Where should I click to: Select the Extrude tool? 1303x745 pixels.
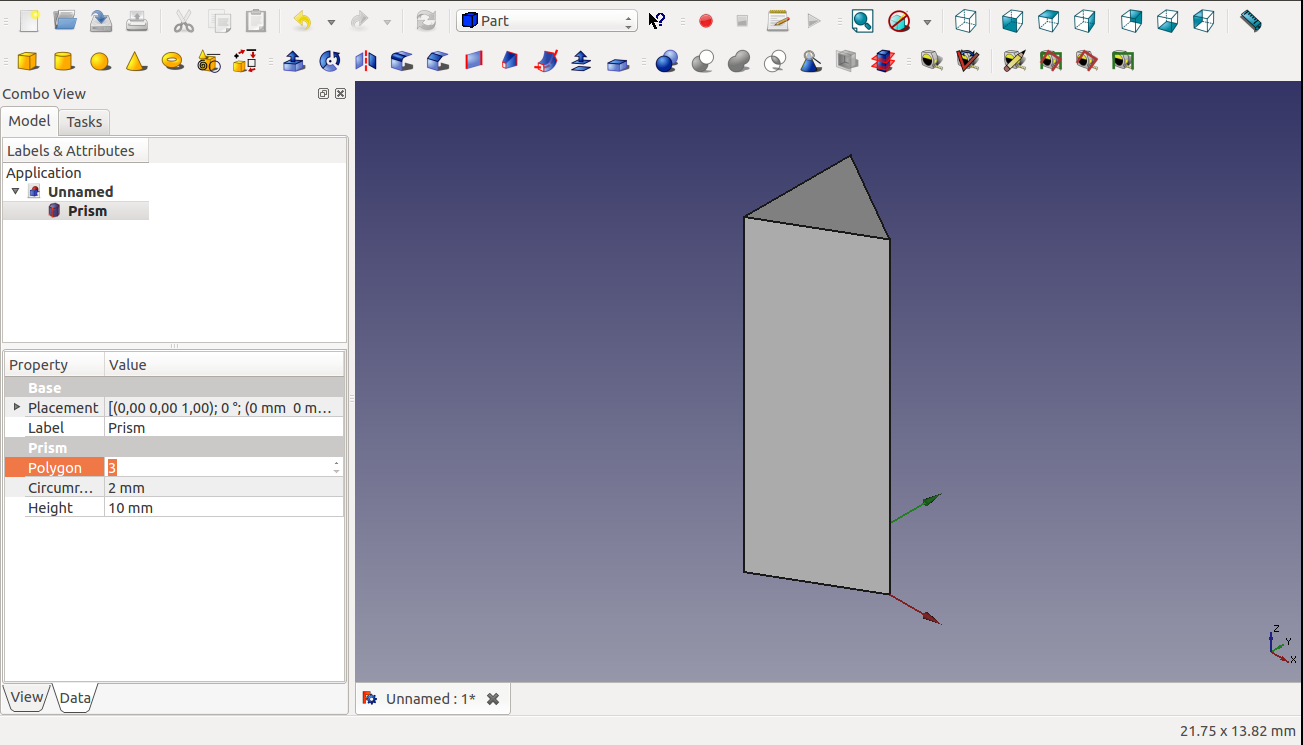click(294, 62)
